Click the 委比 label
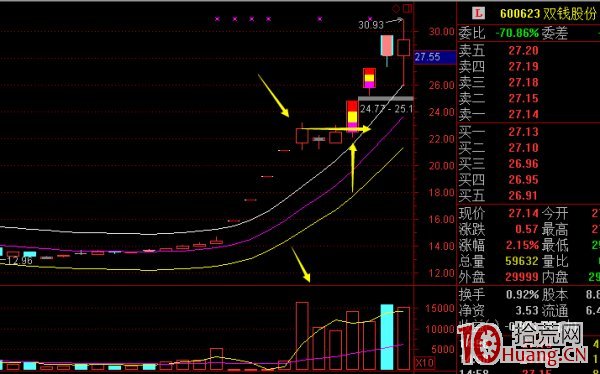Viewport: 600px width, 374px height. [472, 34]
